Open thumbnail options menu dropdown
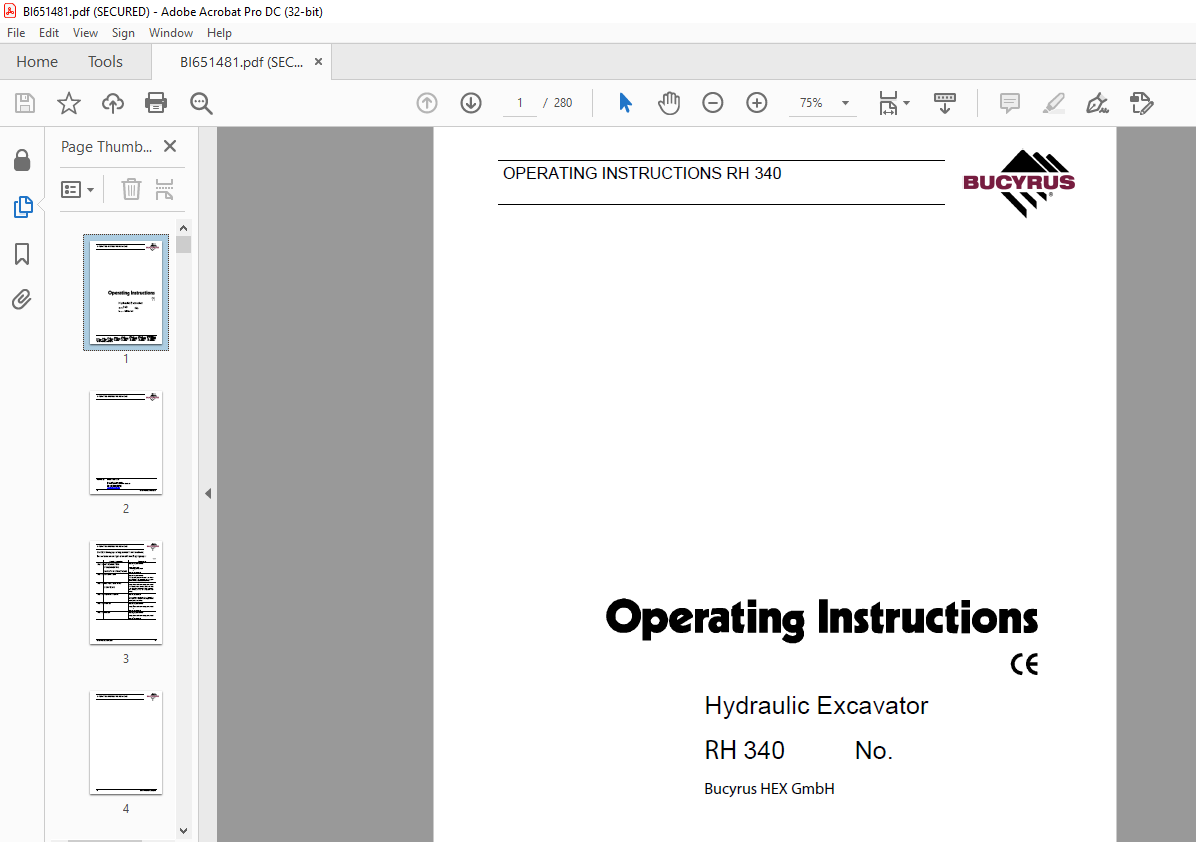 77,189
